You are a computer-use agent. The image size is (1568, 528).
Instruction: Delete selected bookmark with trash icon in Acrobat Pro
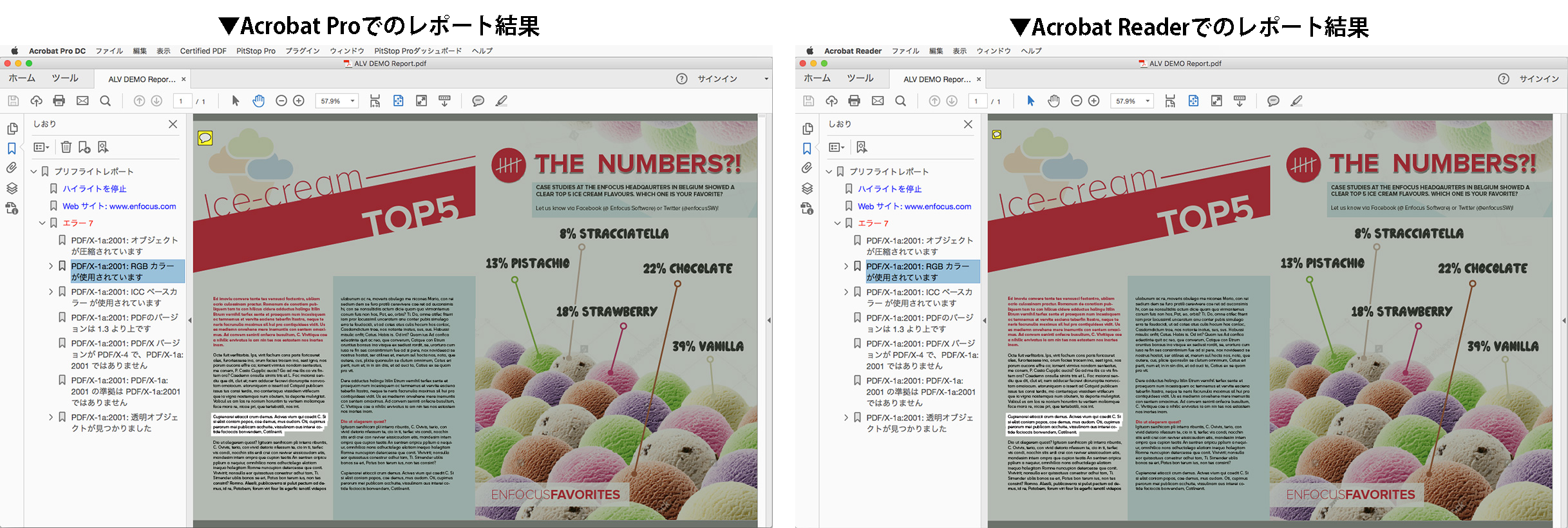pyautogui.click(x=66, y=147)
